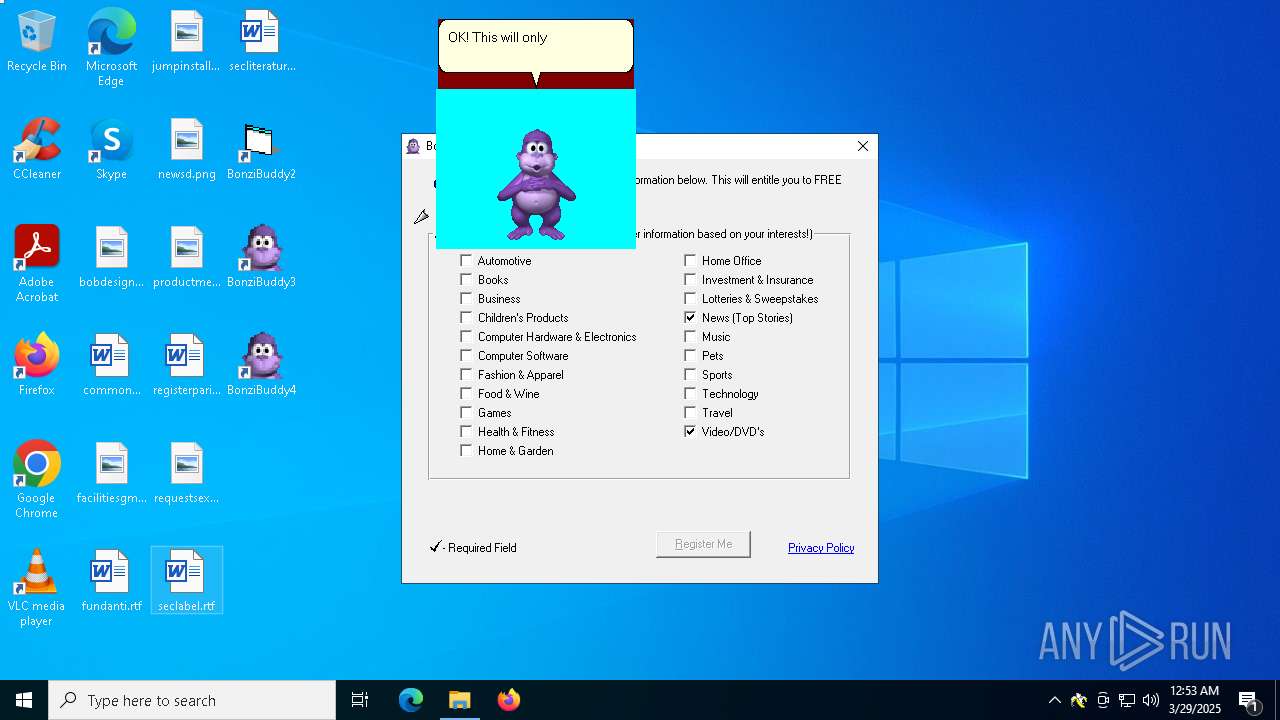The image size is (1280, 720).
Task: Click the Bonzi purple gorilla character
Action: [x=537, y=185]
